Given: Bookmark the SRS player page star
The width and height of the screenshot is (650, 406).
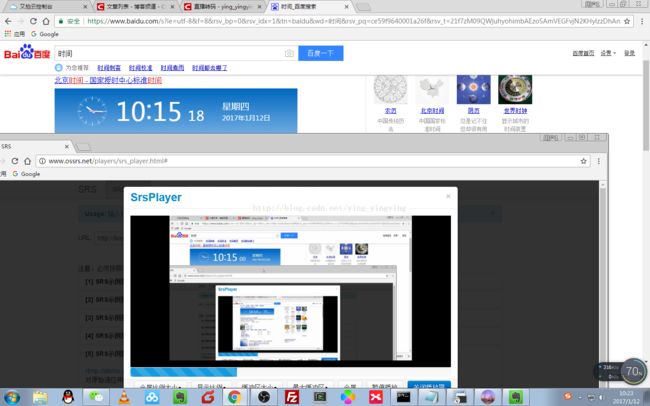Looking at the screenshot, I should pos(583,161).
